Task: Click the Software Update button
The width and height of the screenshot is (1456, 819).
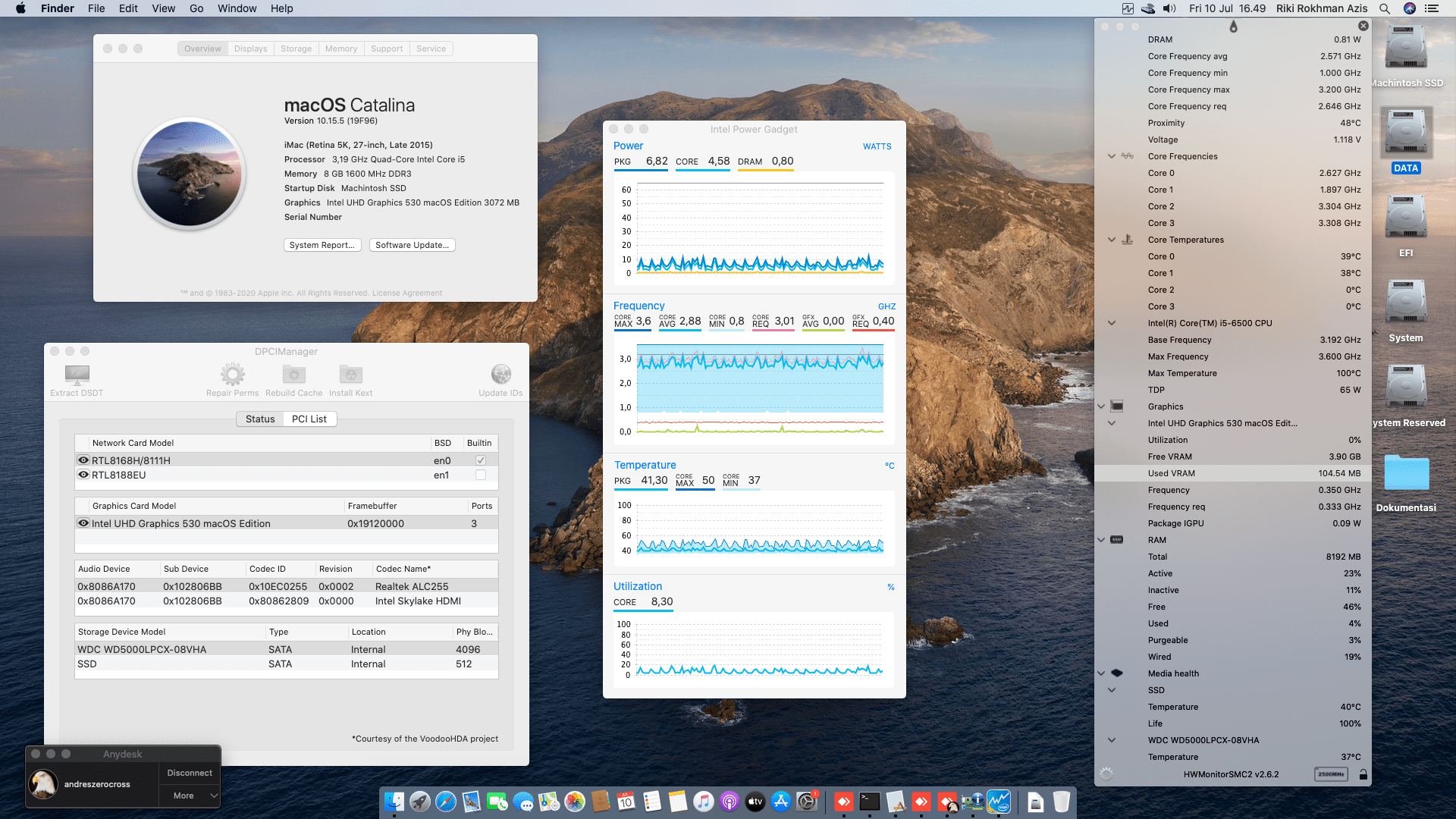Action: [x=412, y=245]
